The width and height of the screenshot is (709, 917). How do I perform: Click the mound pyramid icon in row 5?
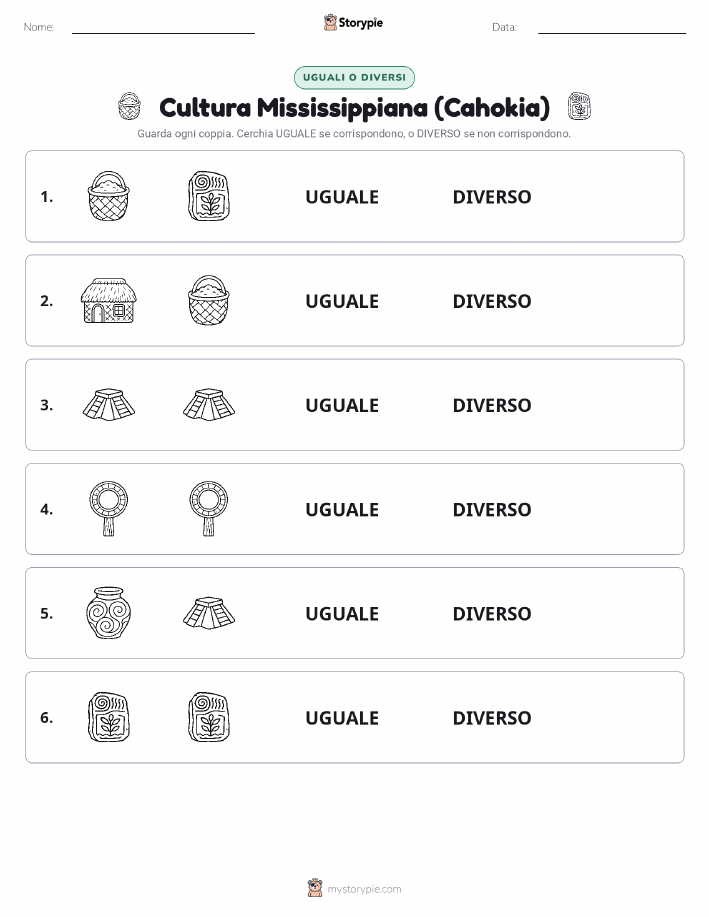(x=209, y=612)
